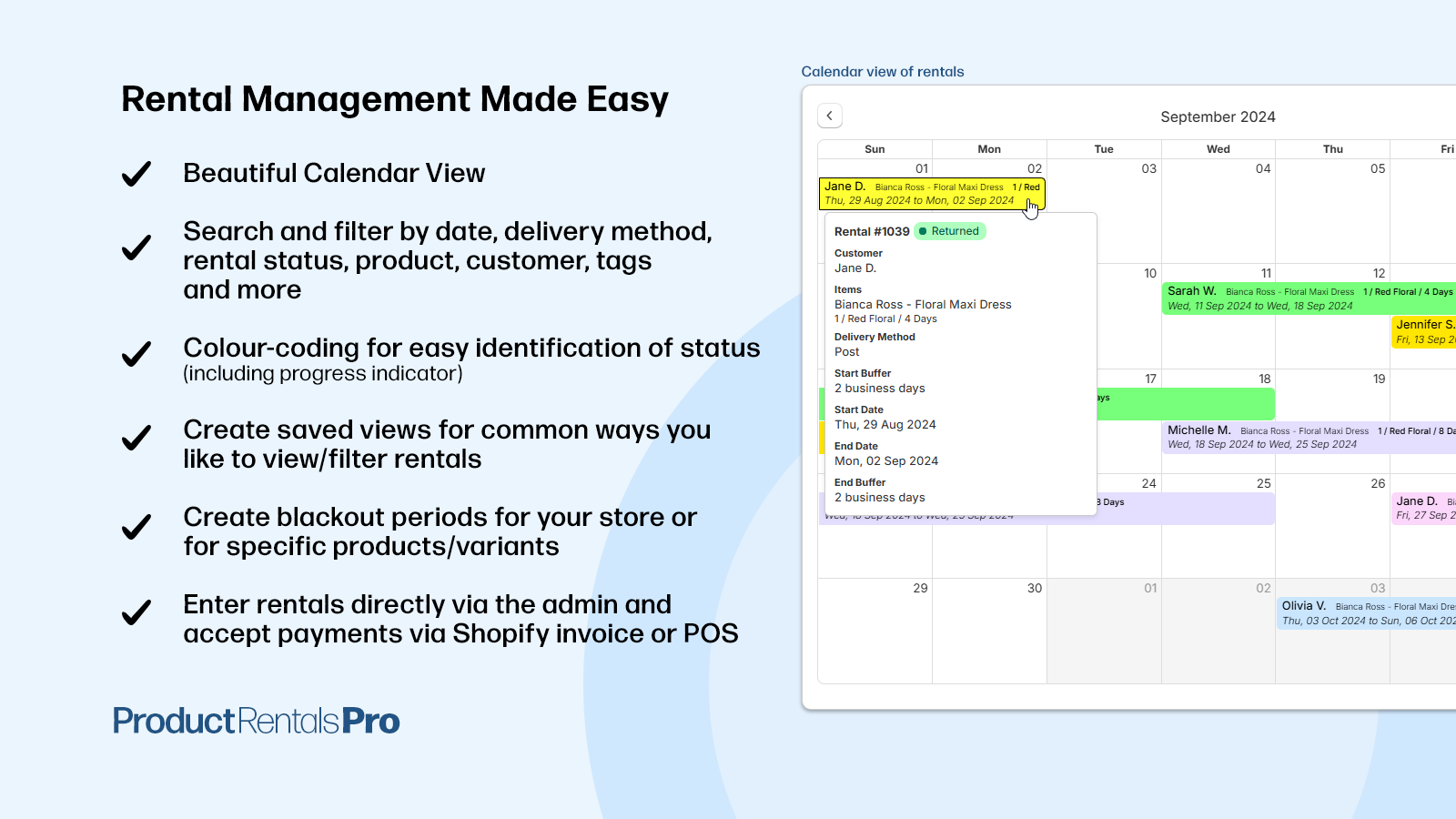Click the September 2024 month title
The height and width of the screenshot is (819, 1456).
click(1218, 116)
